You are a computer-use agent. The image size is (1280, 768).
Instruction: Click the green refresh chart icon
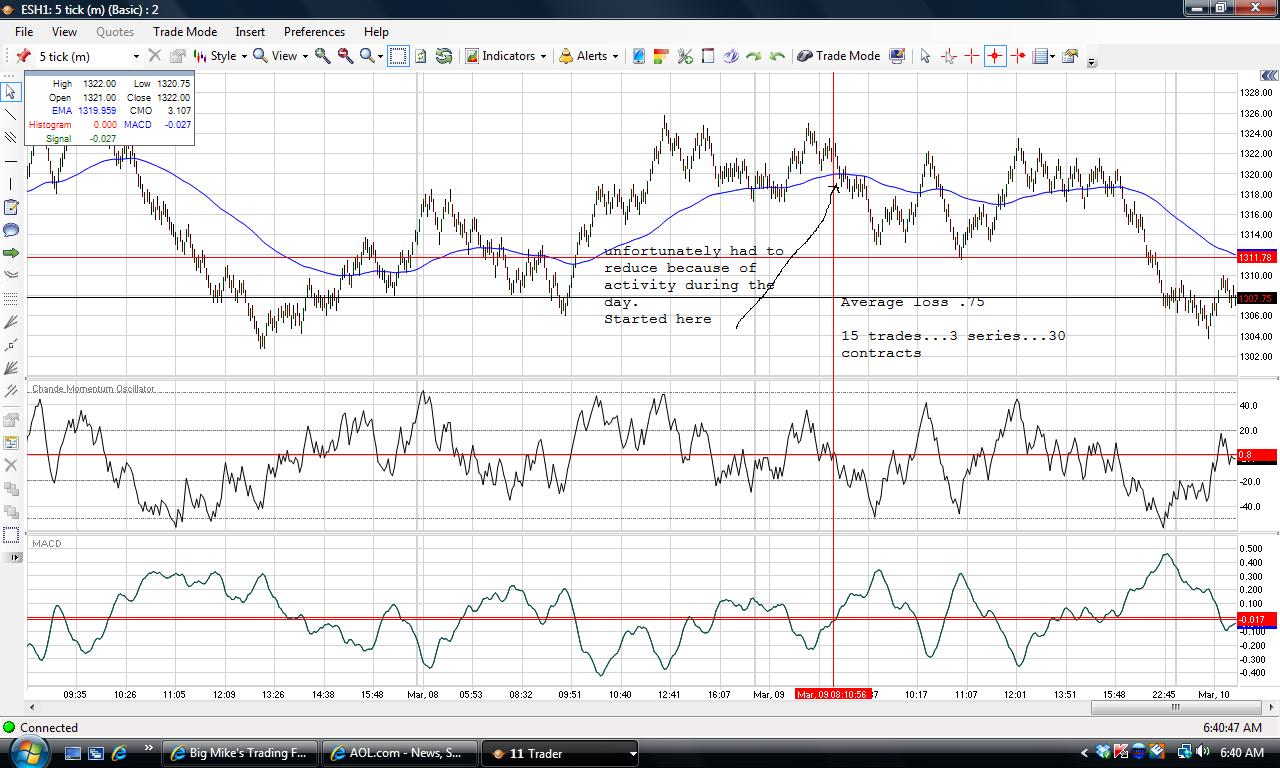pos(444,56)
